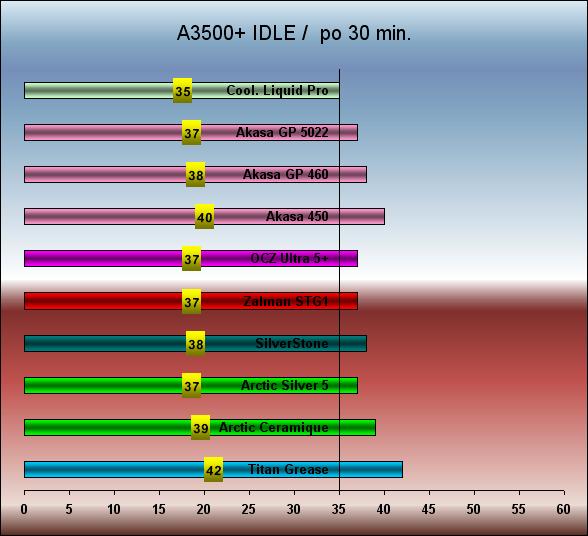Image resolution: width=588 pixels, height=536 pixels.
Task: Select the 'Akasa GP 460' label
Action: pyautogui.click(x=286, y=174)
